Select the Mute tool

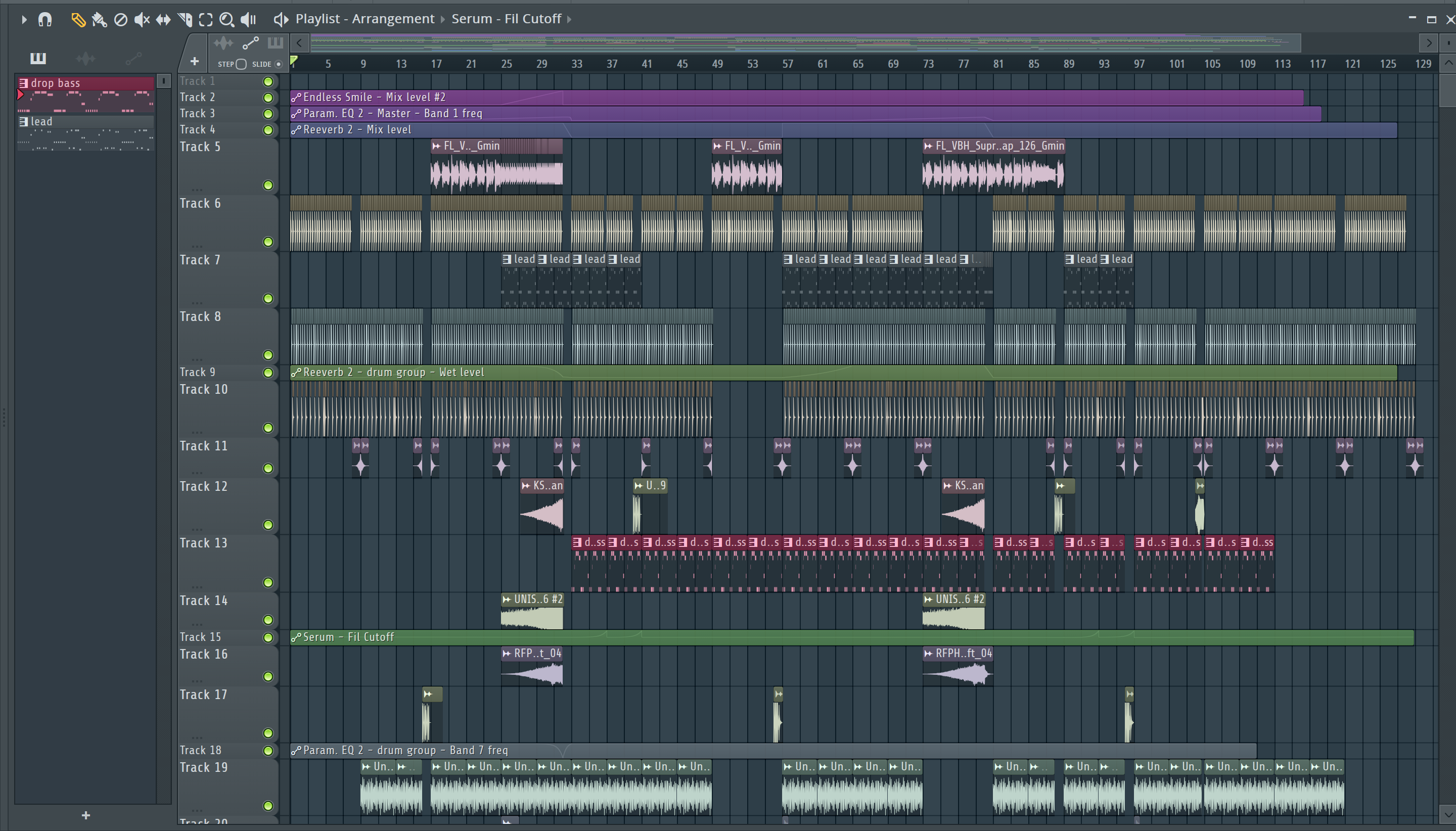pyautogui.click(x=142, y=20)
